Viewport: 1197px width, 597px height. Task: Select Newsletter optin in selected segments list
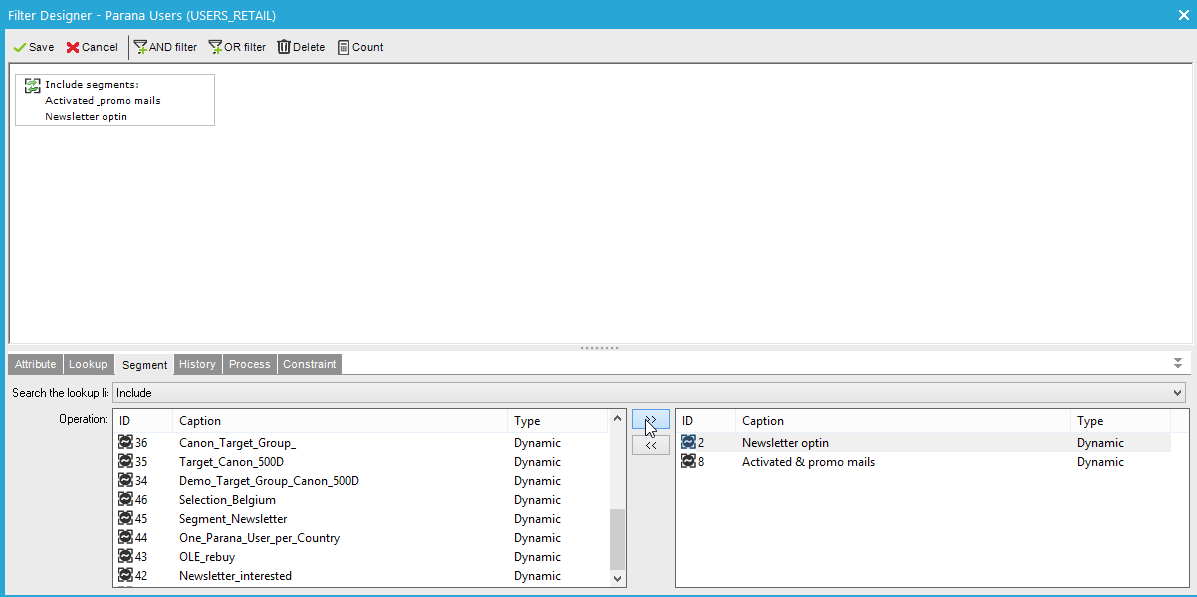pos(785,443)
